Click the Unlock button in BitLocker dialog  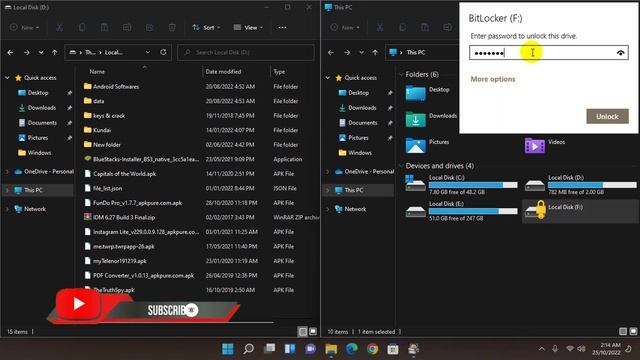click(x=607, y=116)
